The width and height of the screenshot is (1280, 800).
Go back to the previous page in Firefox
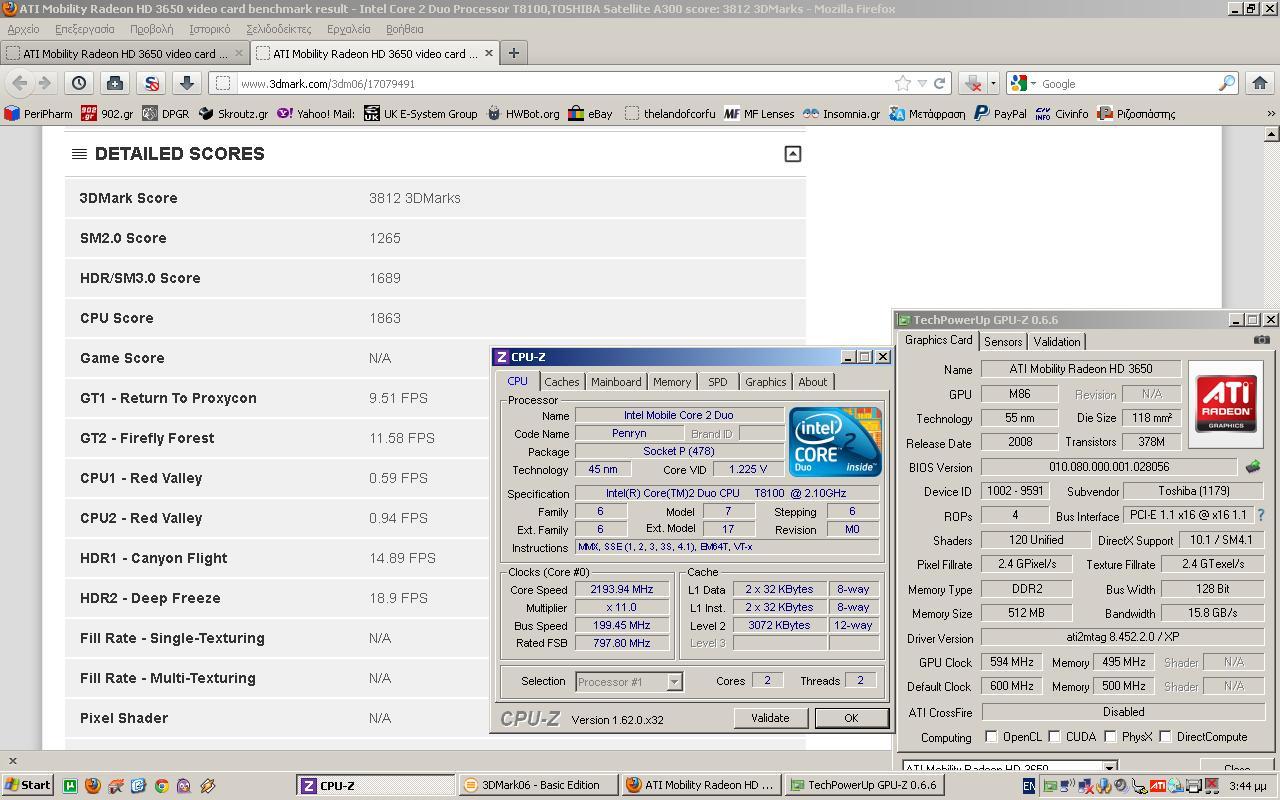[x=19, y=84]
